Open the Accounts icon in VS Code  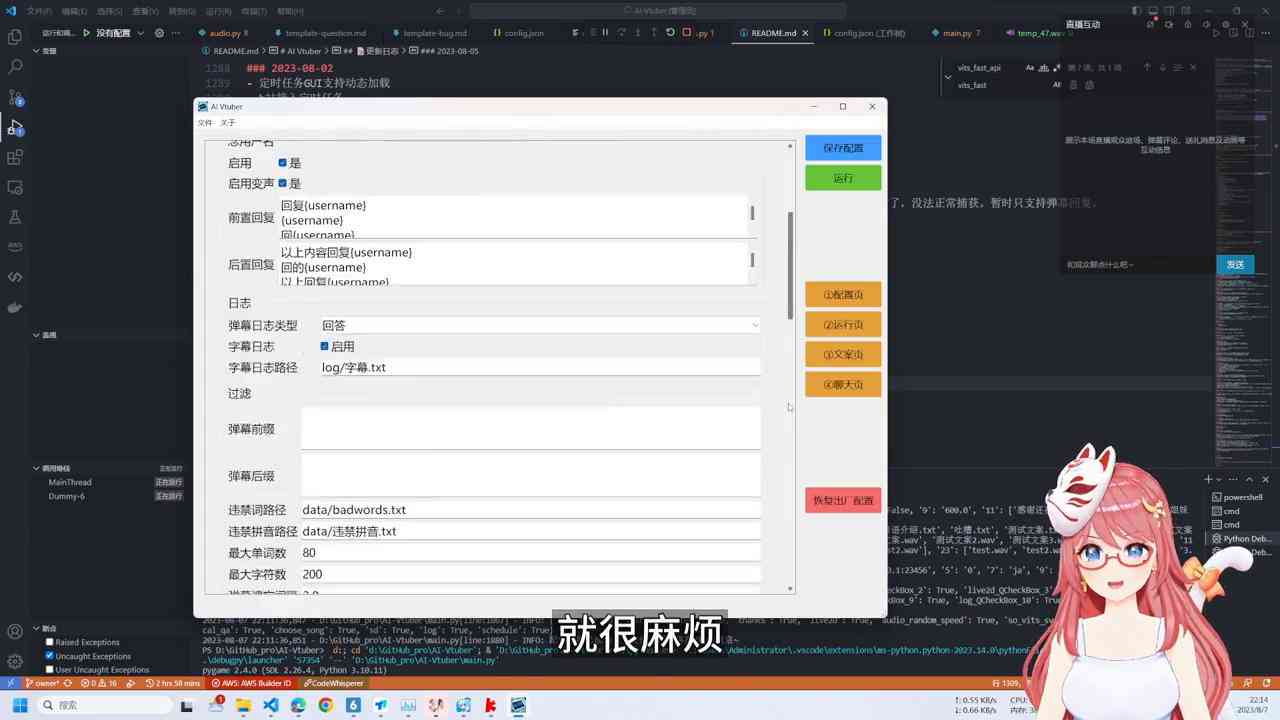point(15,632)
